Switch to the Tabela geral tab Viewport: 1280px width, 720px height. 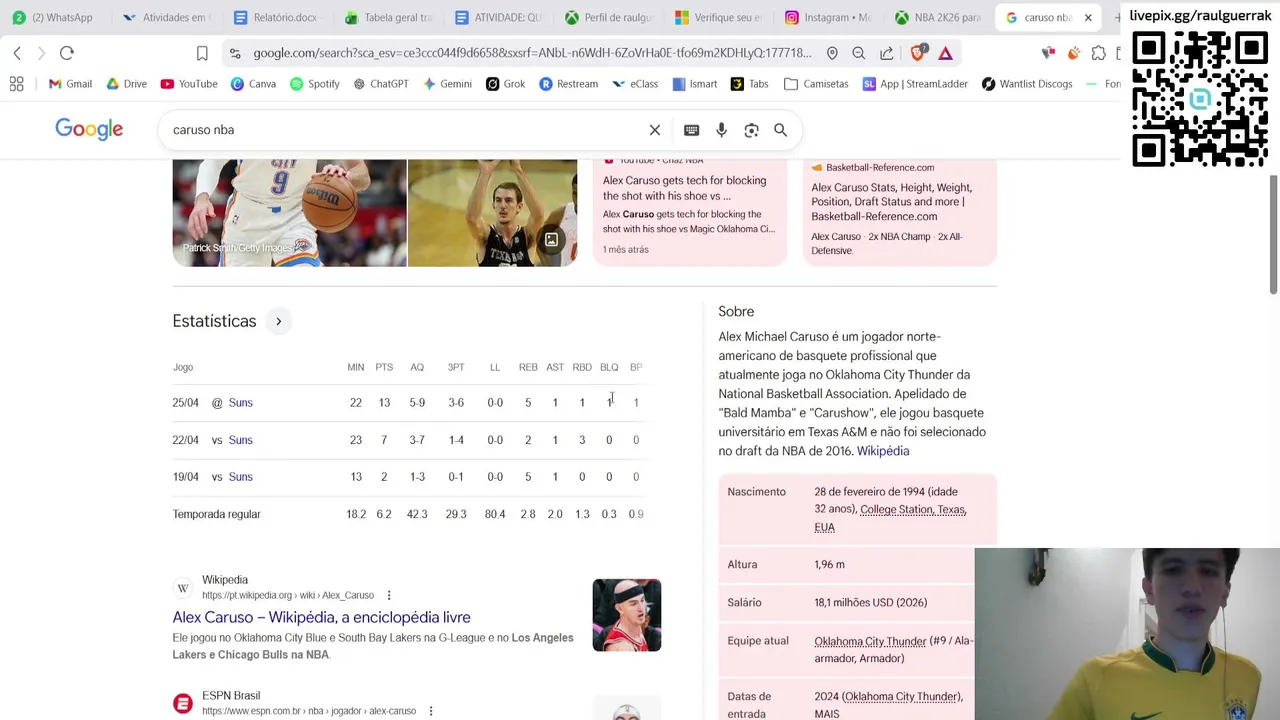pos(388,17)
